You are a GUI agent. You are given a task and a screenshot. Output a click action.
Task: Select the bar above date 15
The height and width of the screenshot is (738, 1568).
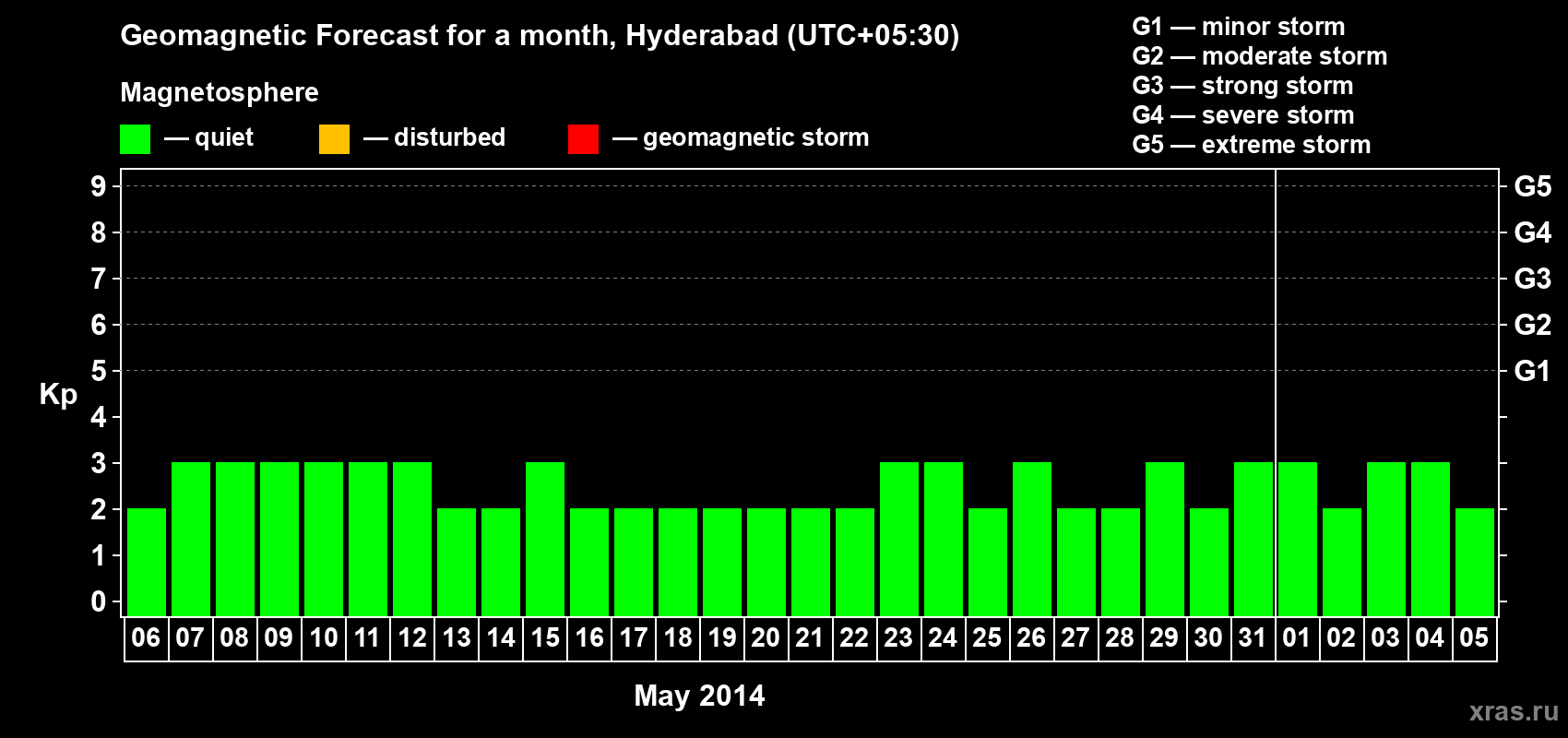[x=545, y=539]
